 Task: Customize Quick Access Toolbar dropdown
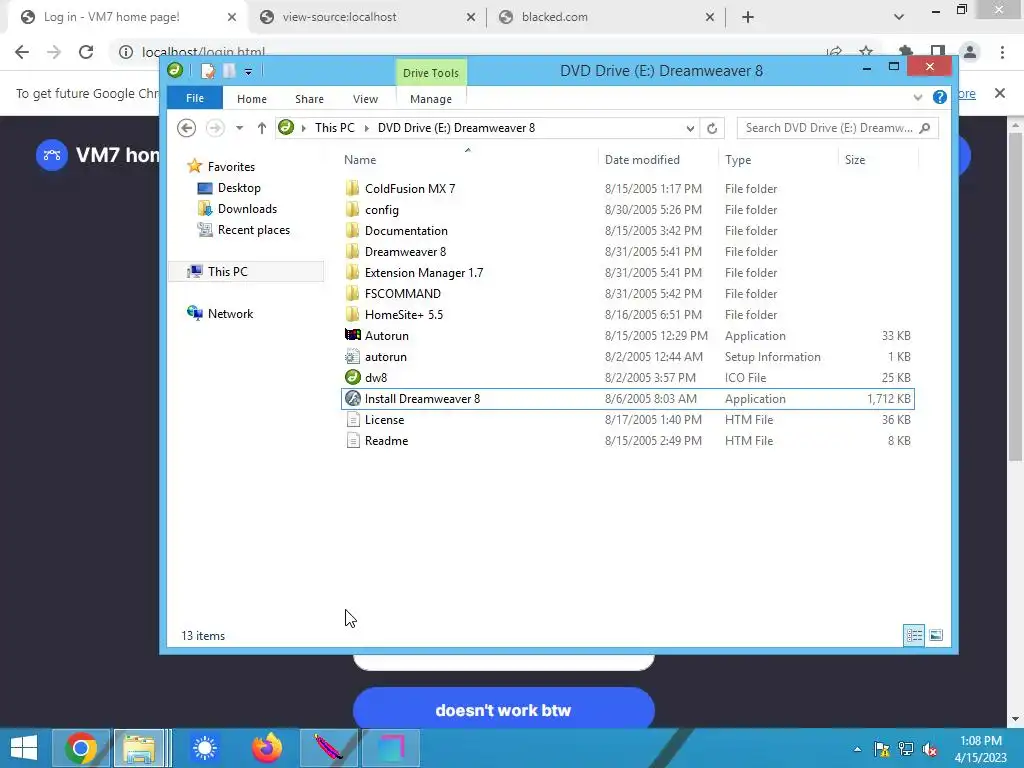coord(248,71)
